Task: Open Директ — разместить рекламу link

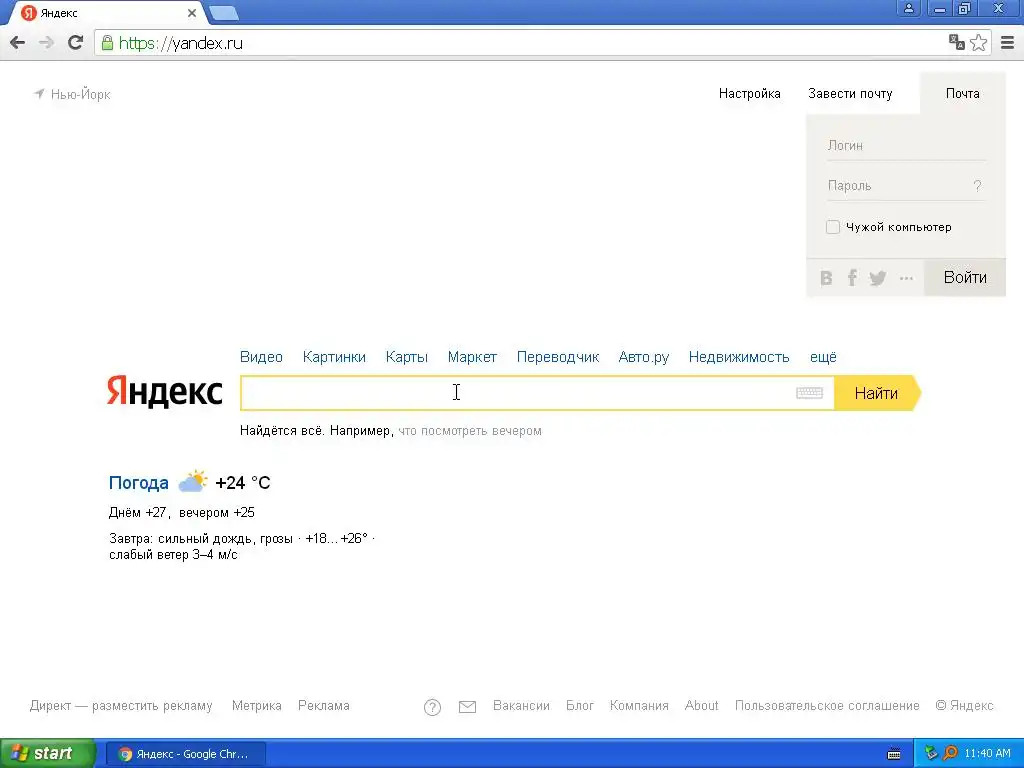Action: (x=121, y=706)
